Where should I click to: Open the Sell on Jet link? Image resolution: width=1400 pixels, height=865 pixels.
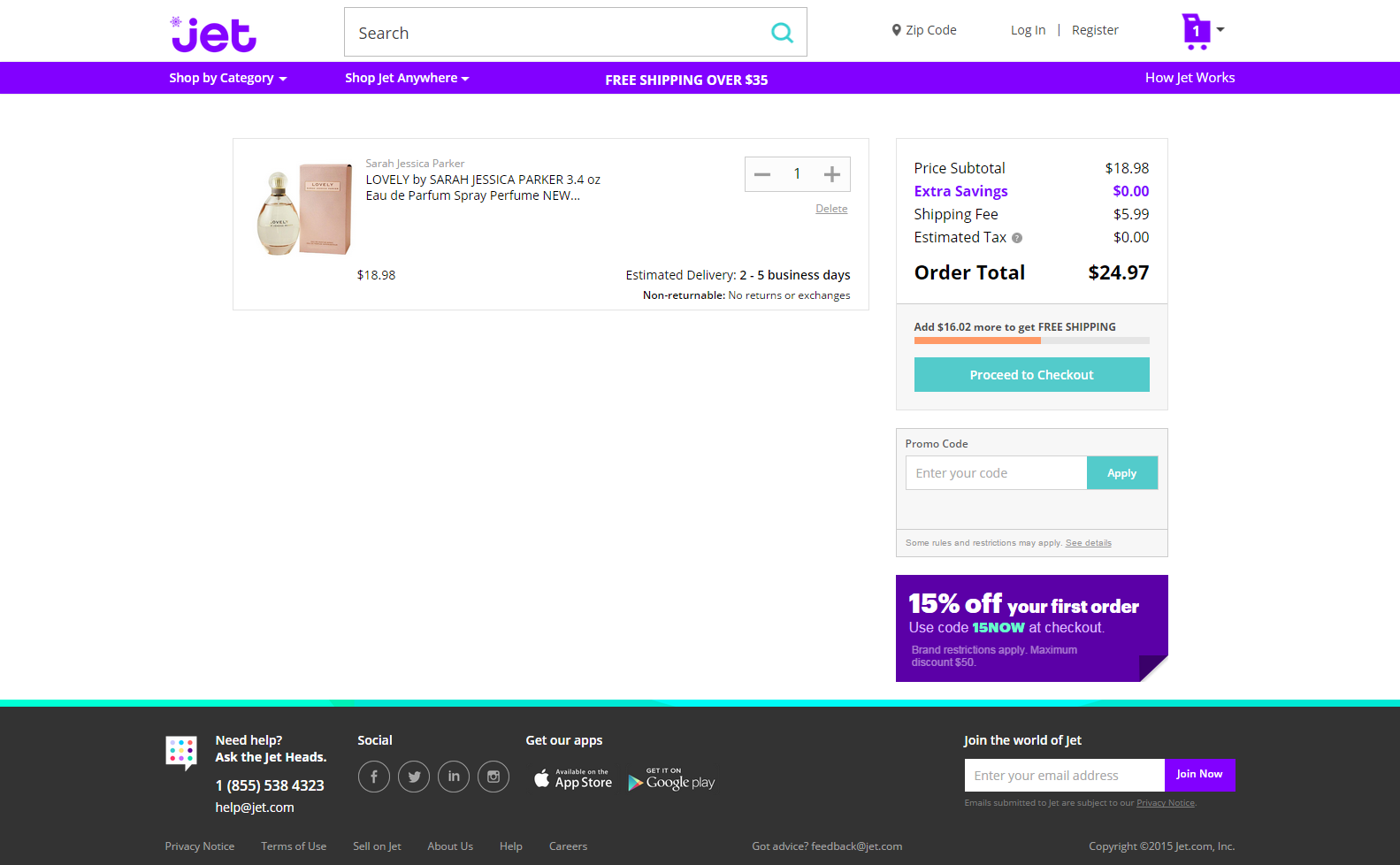[377, 846]
